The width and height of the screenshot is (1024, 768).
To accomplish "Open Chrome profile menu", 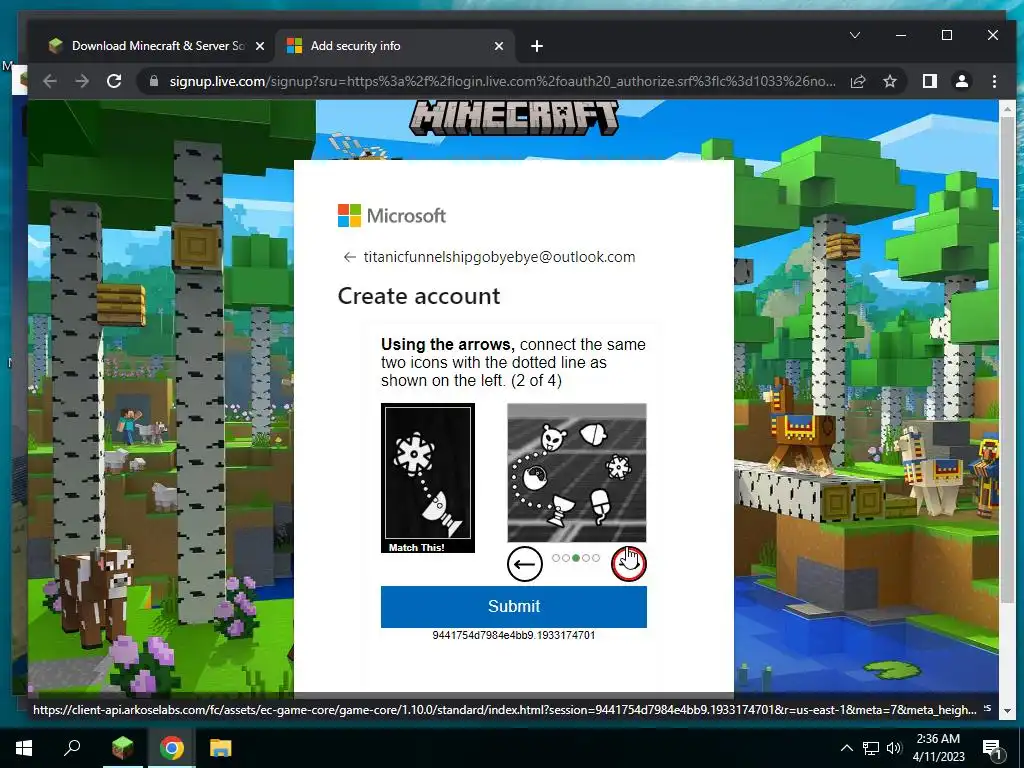I will click(962, 81).
